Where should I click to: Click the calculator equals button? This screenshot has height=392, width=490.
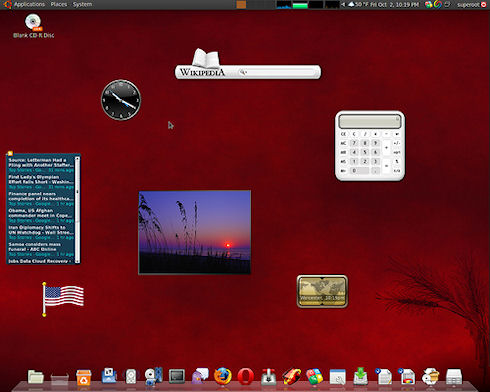point(387,166)
